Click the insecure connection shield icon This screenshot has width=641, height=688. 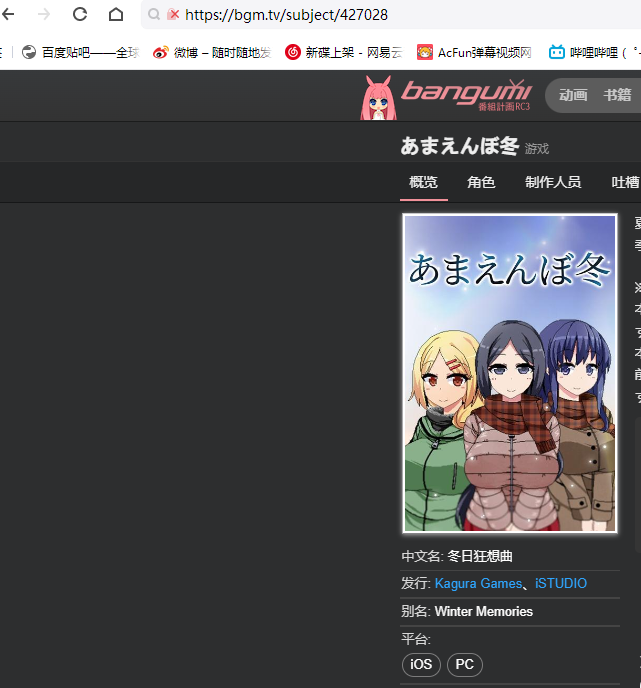point(173,14)
